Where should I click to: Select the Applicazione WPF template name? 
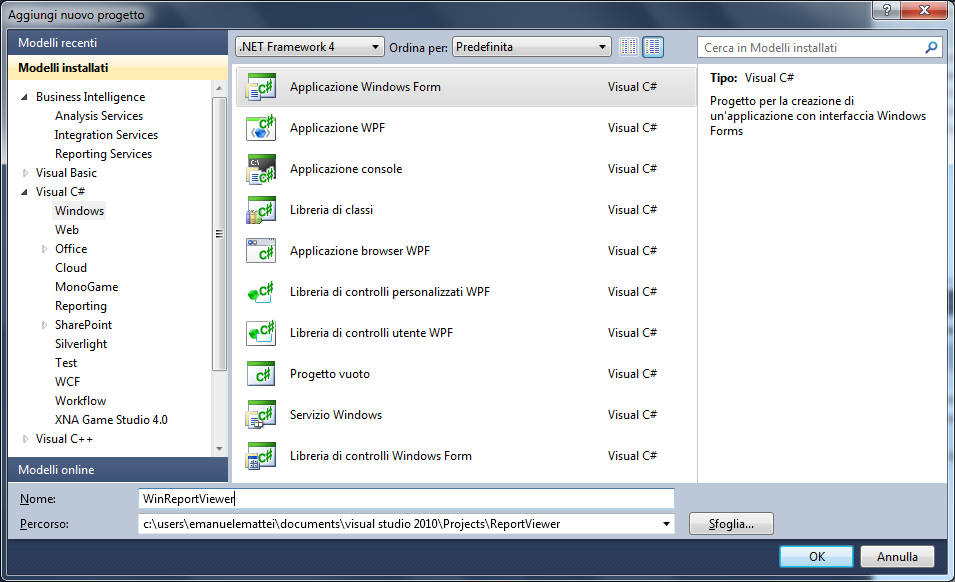point(337,128)
